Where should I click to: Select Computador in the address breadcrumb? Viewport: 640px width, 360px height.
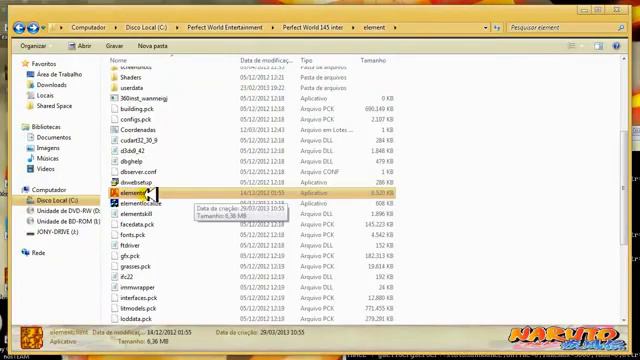pos(88,28)
